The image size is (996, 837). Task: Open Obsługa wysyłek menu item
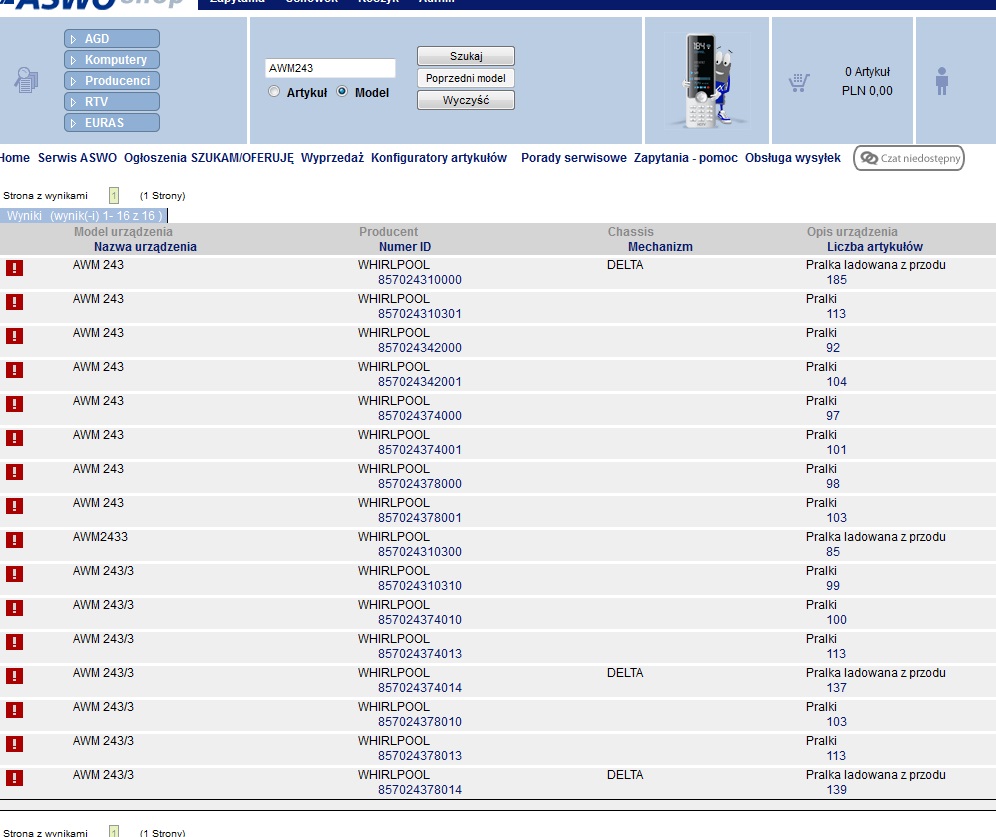point(793,157)
